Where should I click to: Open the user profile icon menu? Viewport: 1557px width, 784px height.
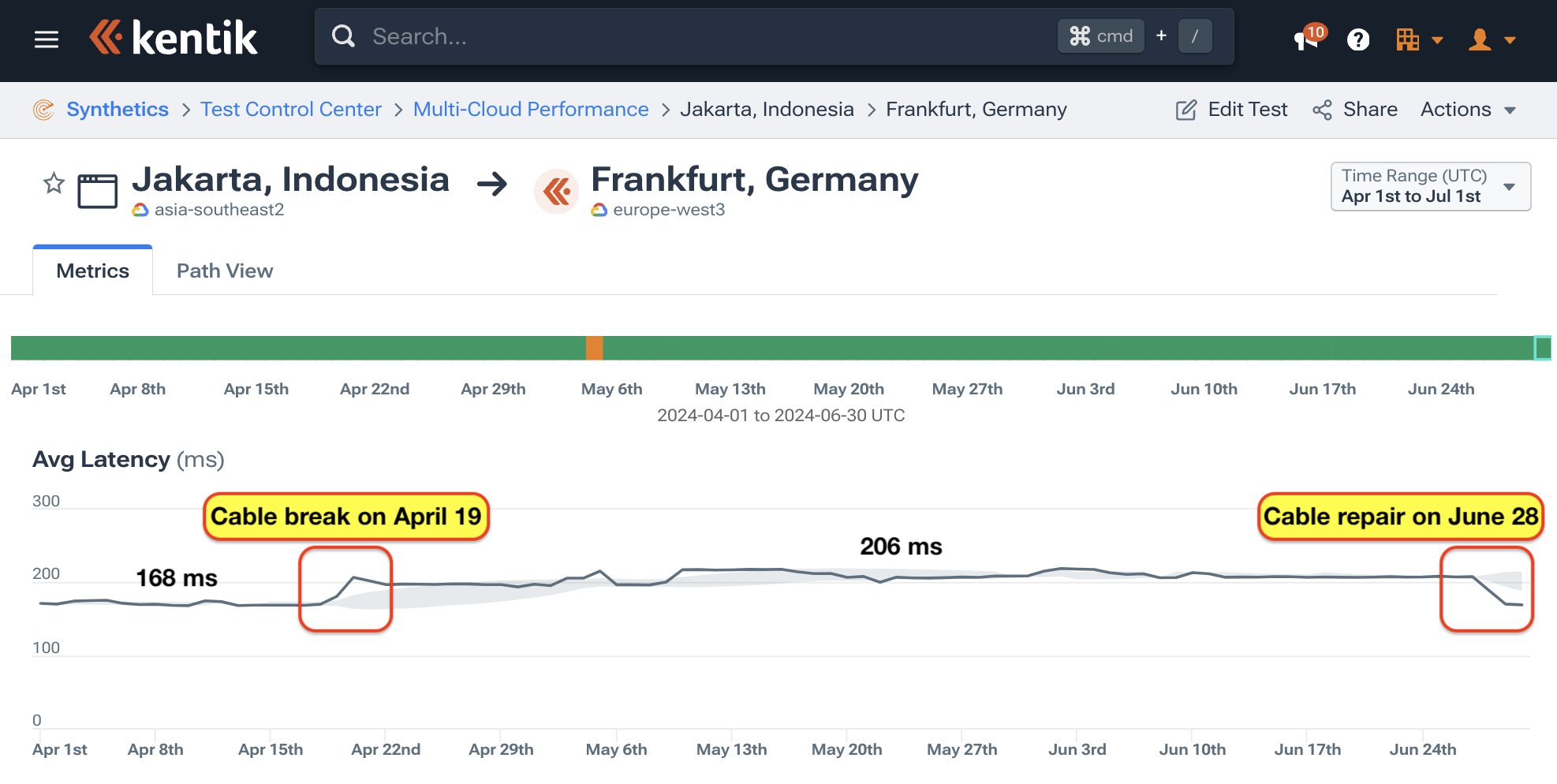[1480, 39]
